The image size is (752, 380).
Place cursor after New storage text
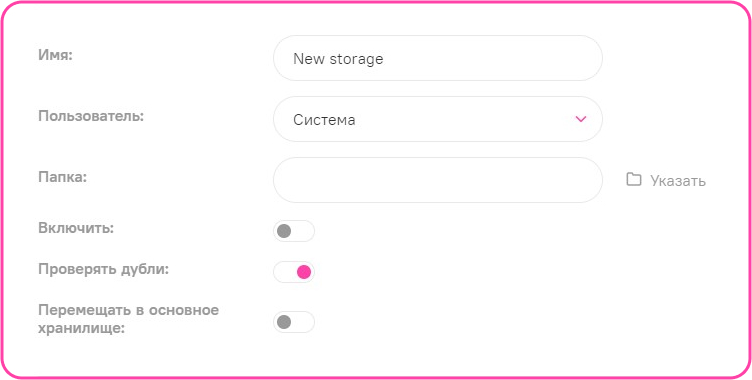tap(385, 59)
